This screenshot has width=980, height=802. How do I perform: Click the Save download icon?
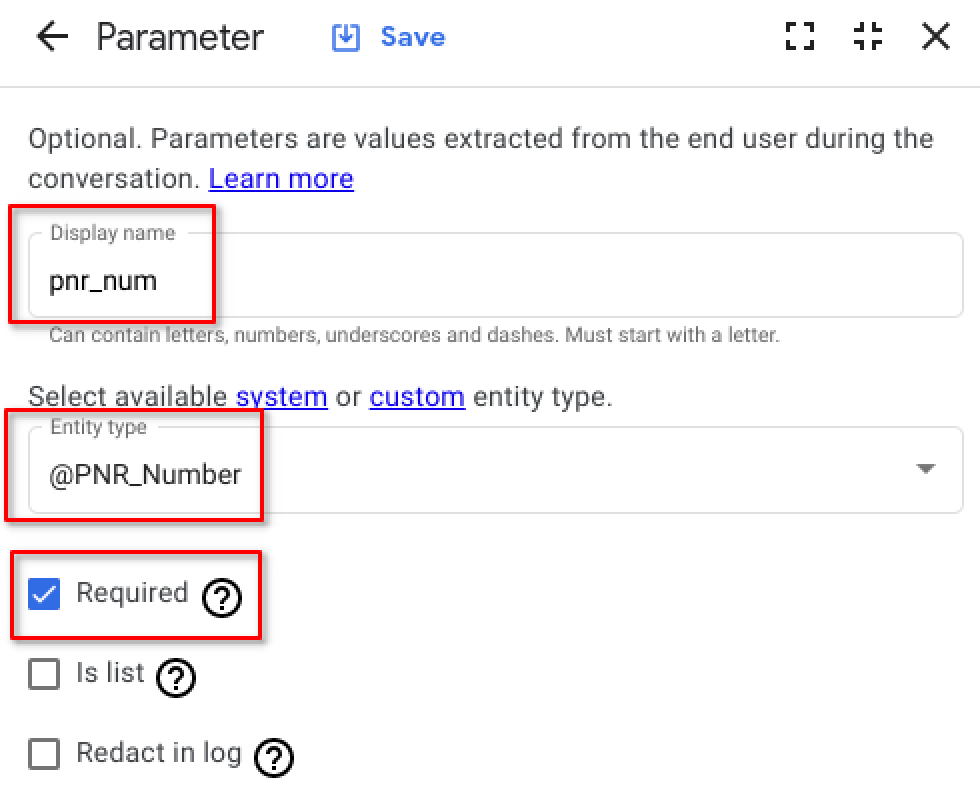tap(346, 38)
